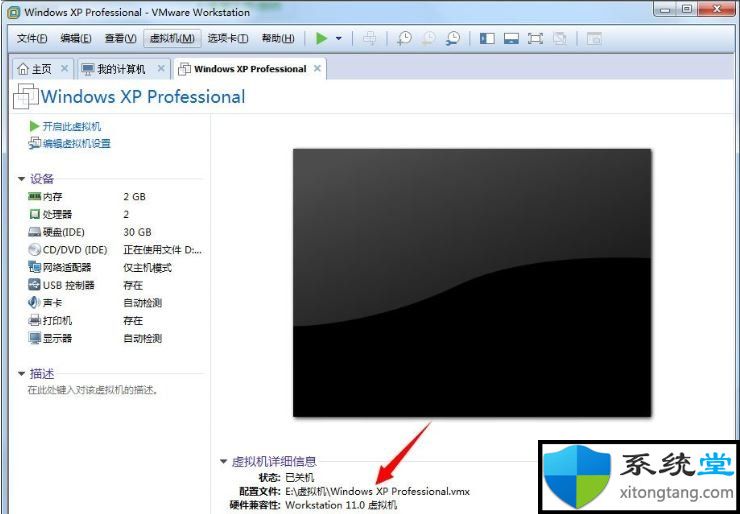Select the CD/DVD (IDE) device row
The width and height of the screenshot is (740, 514).
(115, 250)
